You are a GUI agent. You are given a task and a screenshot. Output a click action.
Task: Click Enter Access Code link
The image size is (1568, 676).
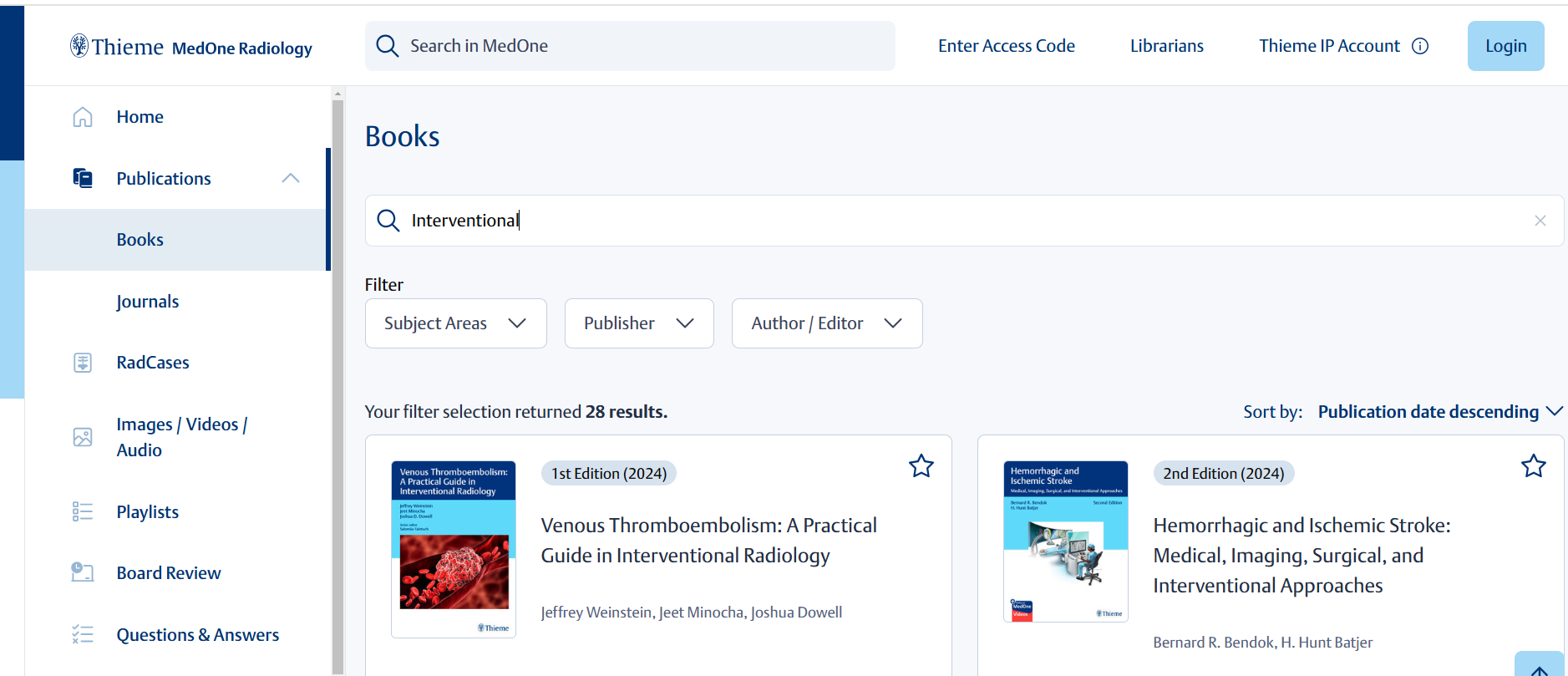pos(1006,46)
